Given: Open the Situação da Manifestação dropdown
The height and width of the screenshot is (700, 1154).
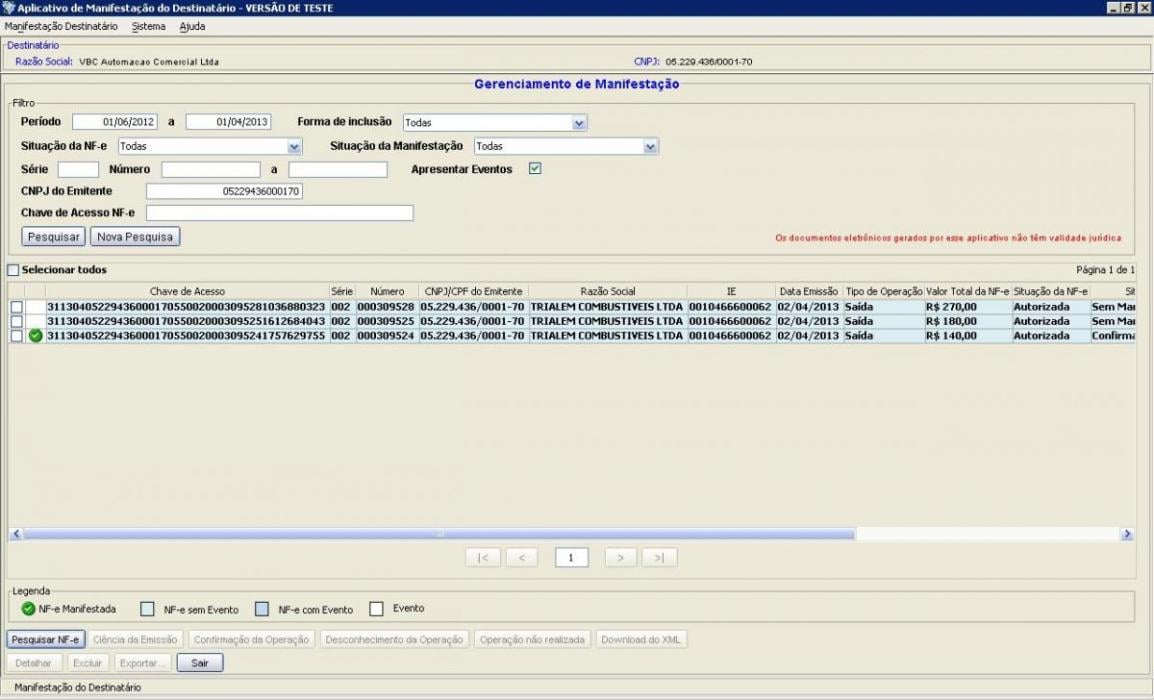Looking at the screenshot, I should pos(650,146).
